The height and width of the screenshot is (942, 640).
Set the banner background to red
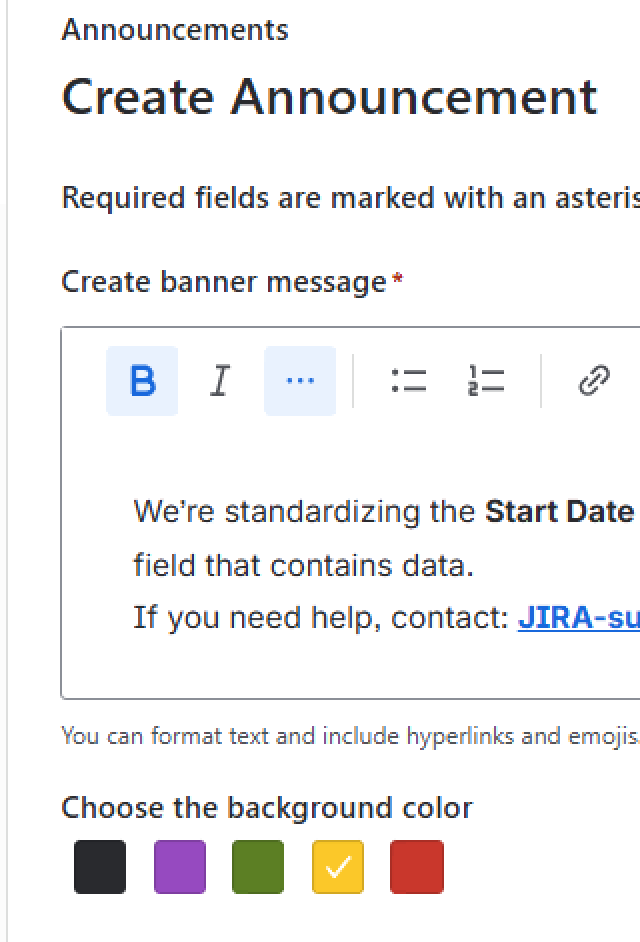coord(417,866)
